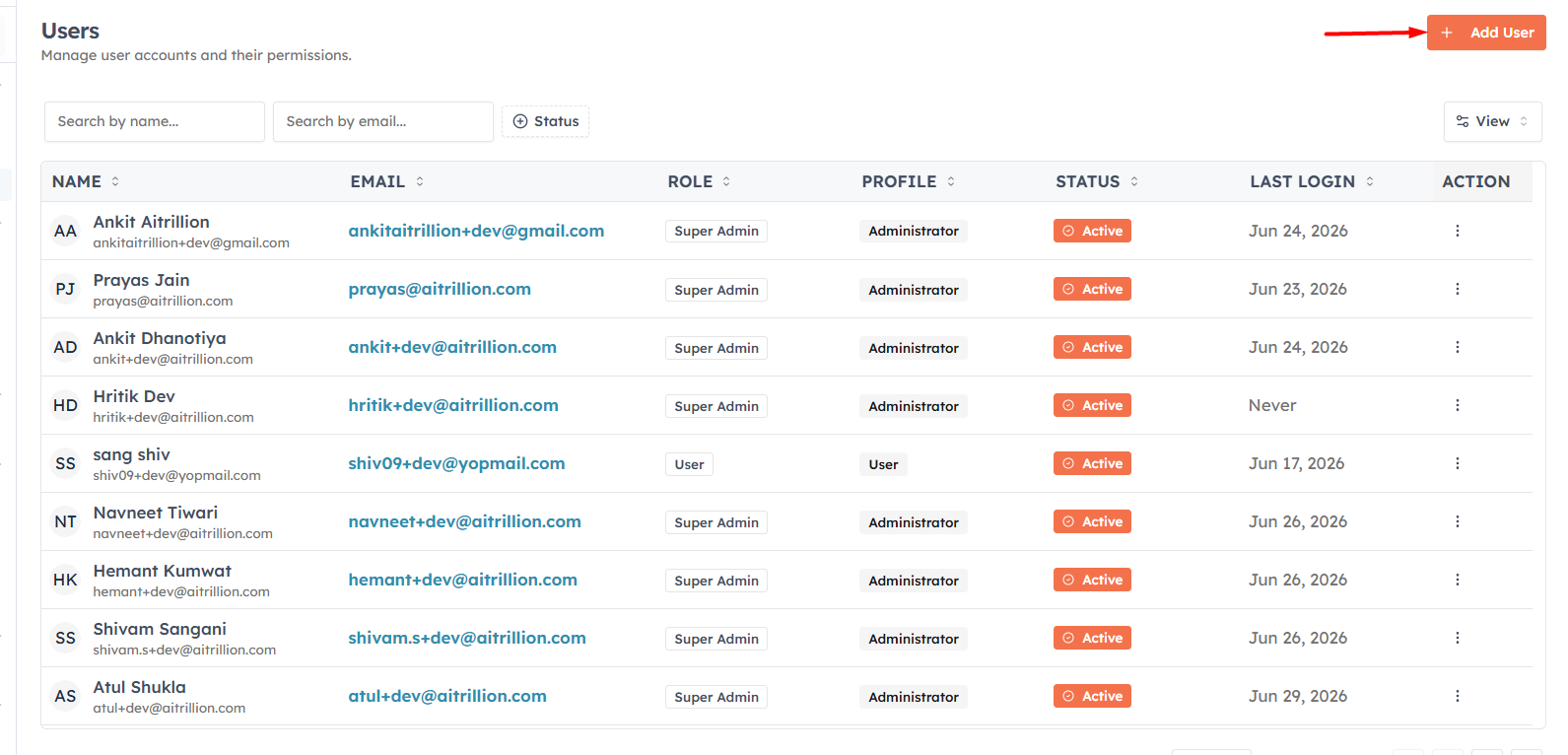Viewport: 1568px width, 755px height.
Task: Click Active status badge for Atul Shukla
Action: click(1092, 696)
